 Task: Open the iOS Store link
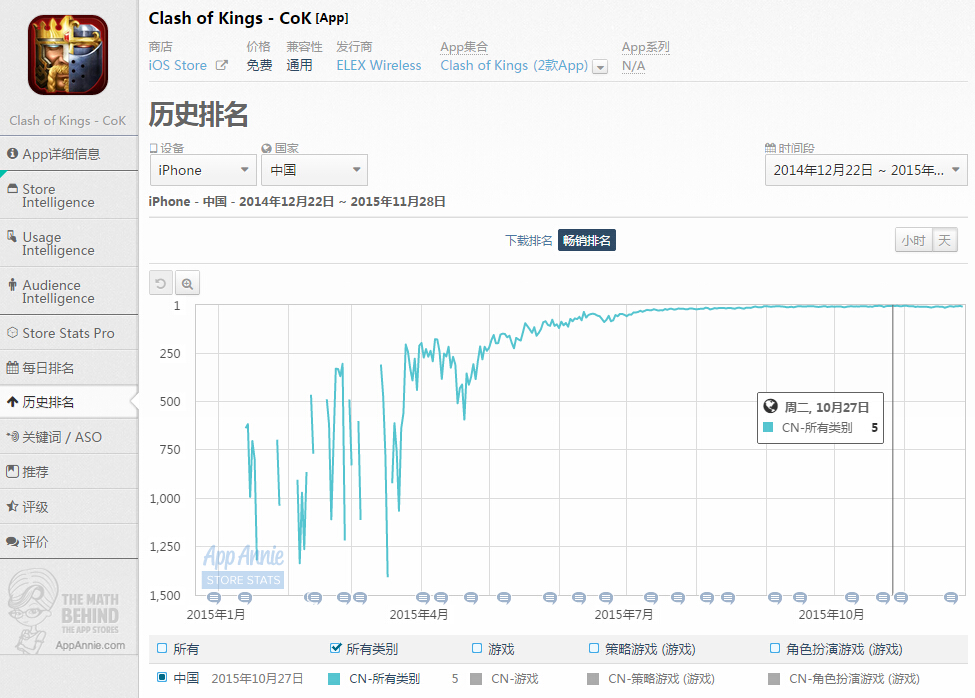(178, 65)
